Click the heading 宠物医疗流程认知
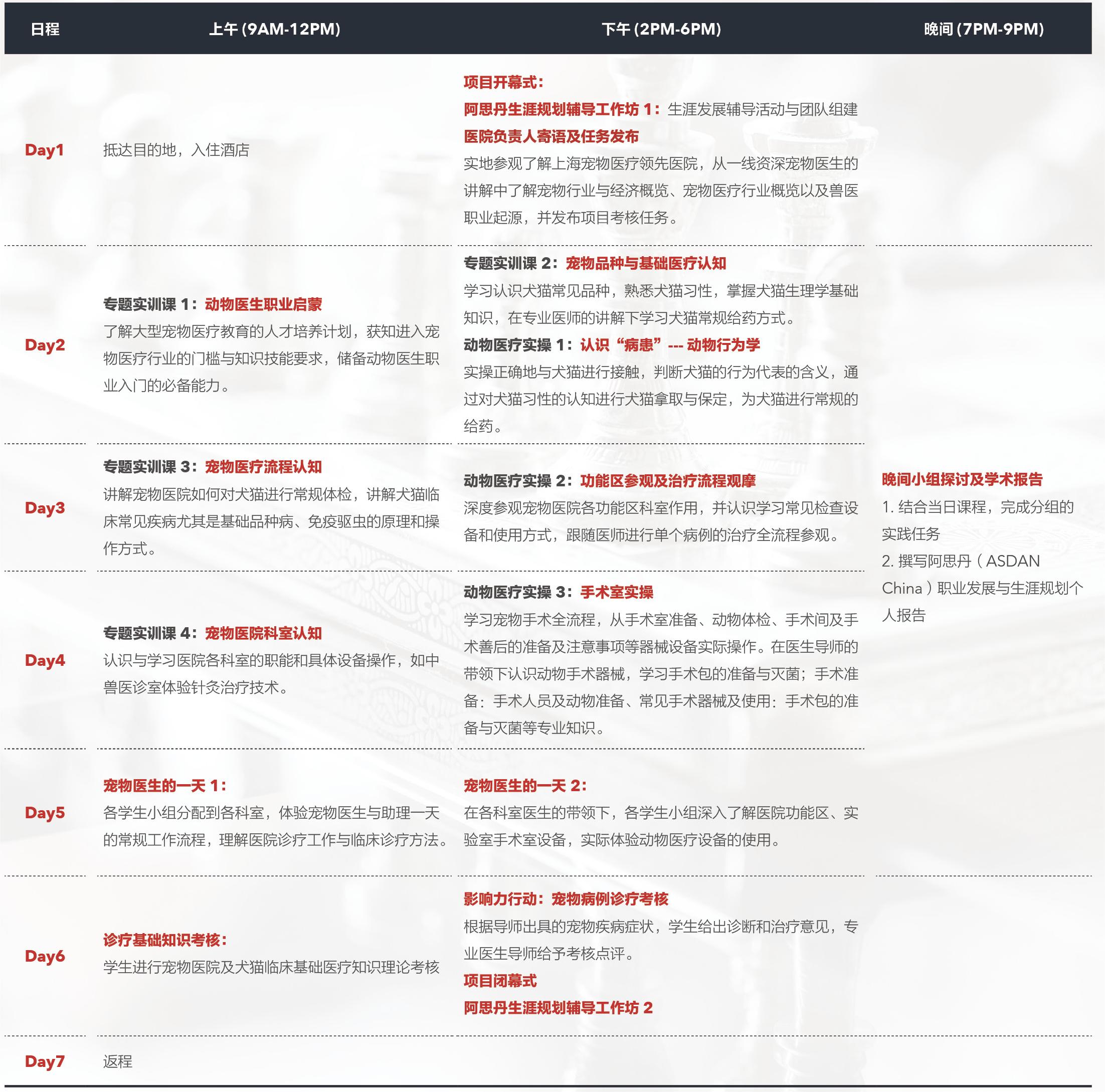The image size is (1105, 1092). (264, 467)
